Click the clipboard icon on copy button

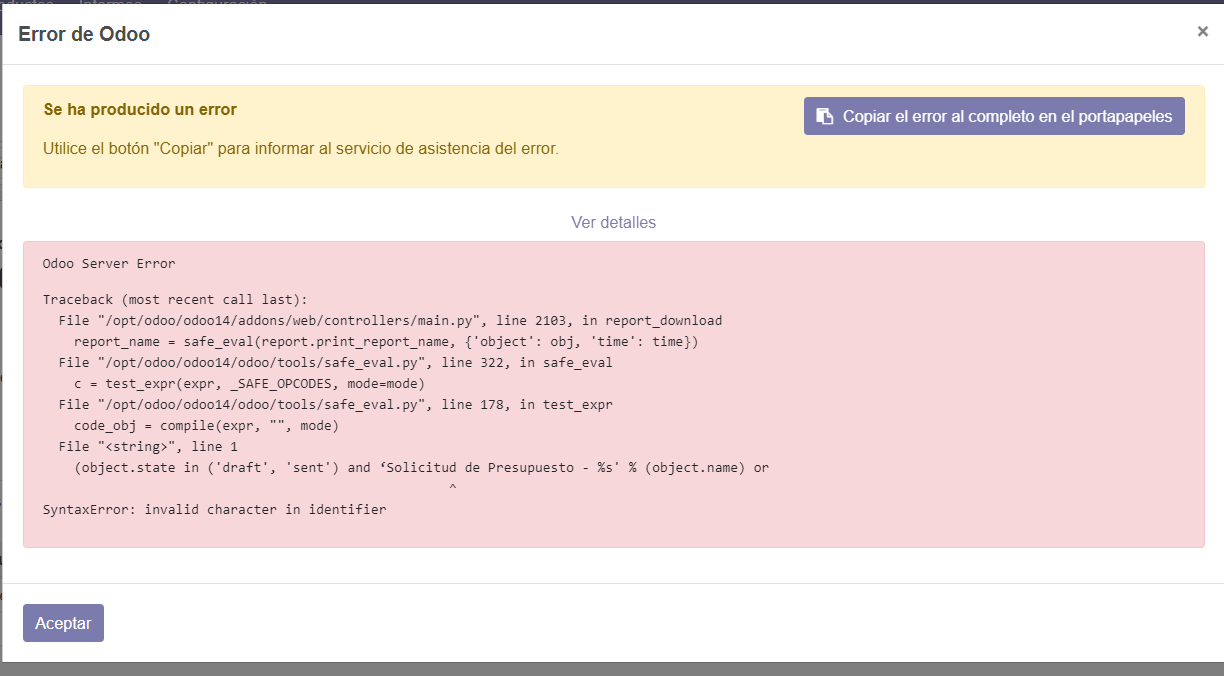825,116
